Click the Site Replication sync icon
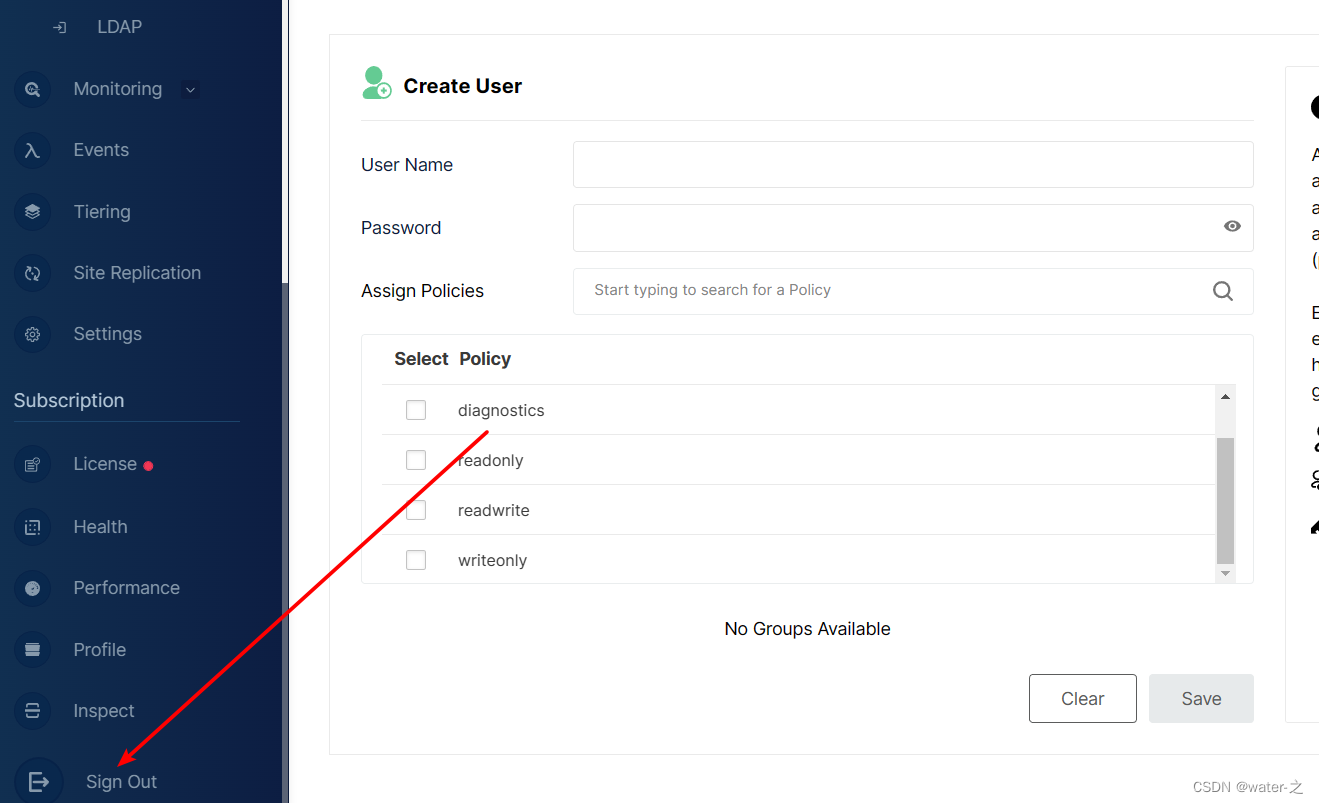 (32, 273)
